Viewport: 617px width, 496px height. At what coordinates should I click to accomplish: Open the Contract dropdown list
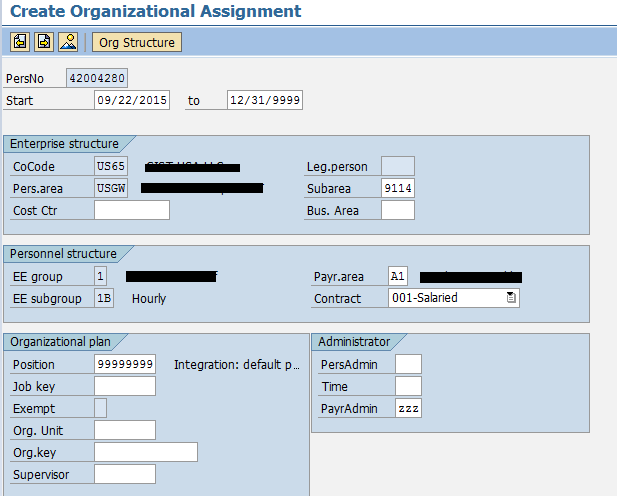point(512,298)
